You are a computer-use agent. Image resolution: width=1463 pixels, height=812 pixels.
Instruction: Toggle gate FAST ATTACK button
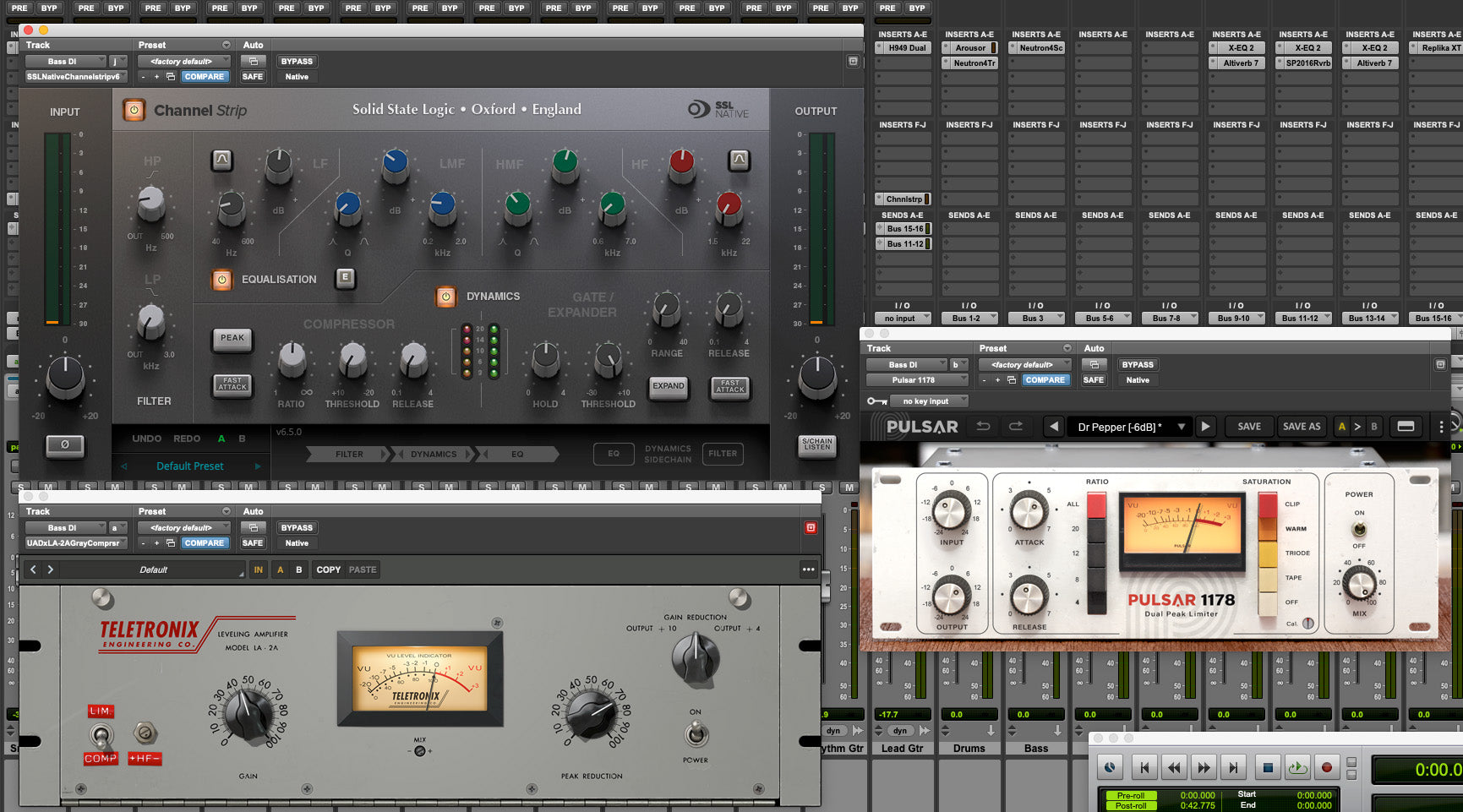coord(730,386)
